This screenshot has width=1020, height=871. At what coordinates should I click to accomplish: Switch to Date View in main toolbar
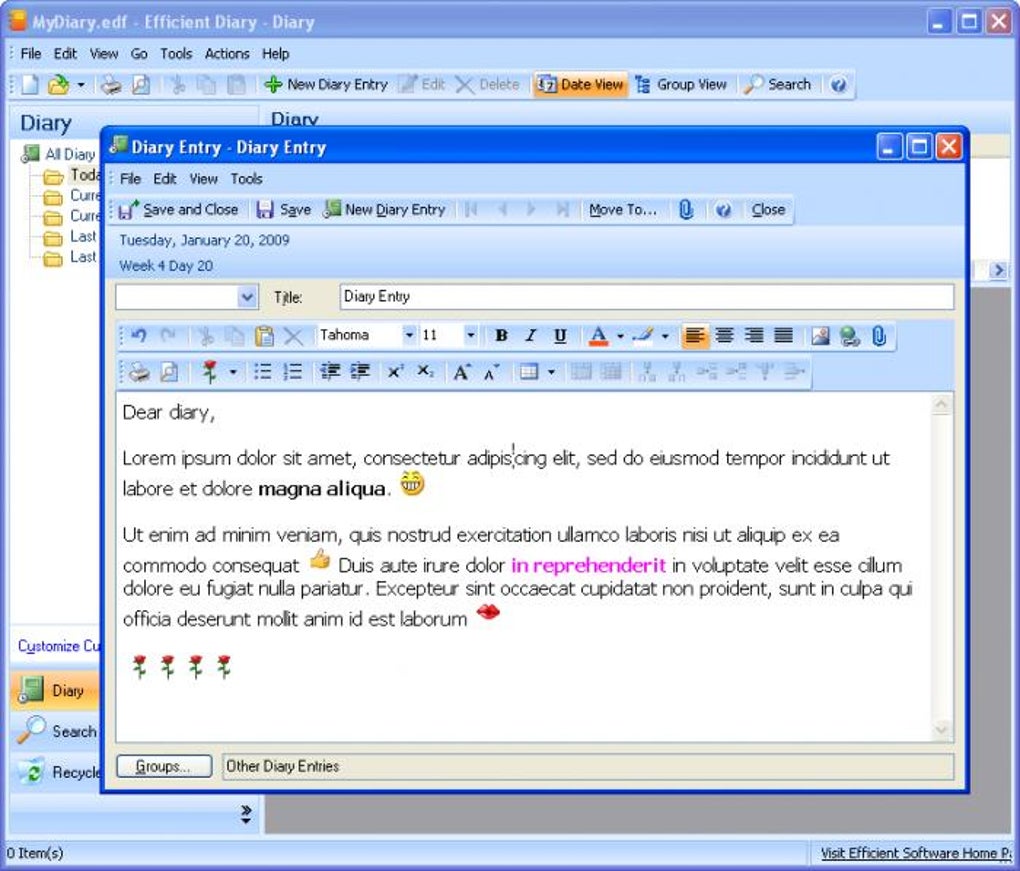[580, 85]
